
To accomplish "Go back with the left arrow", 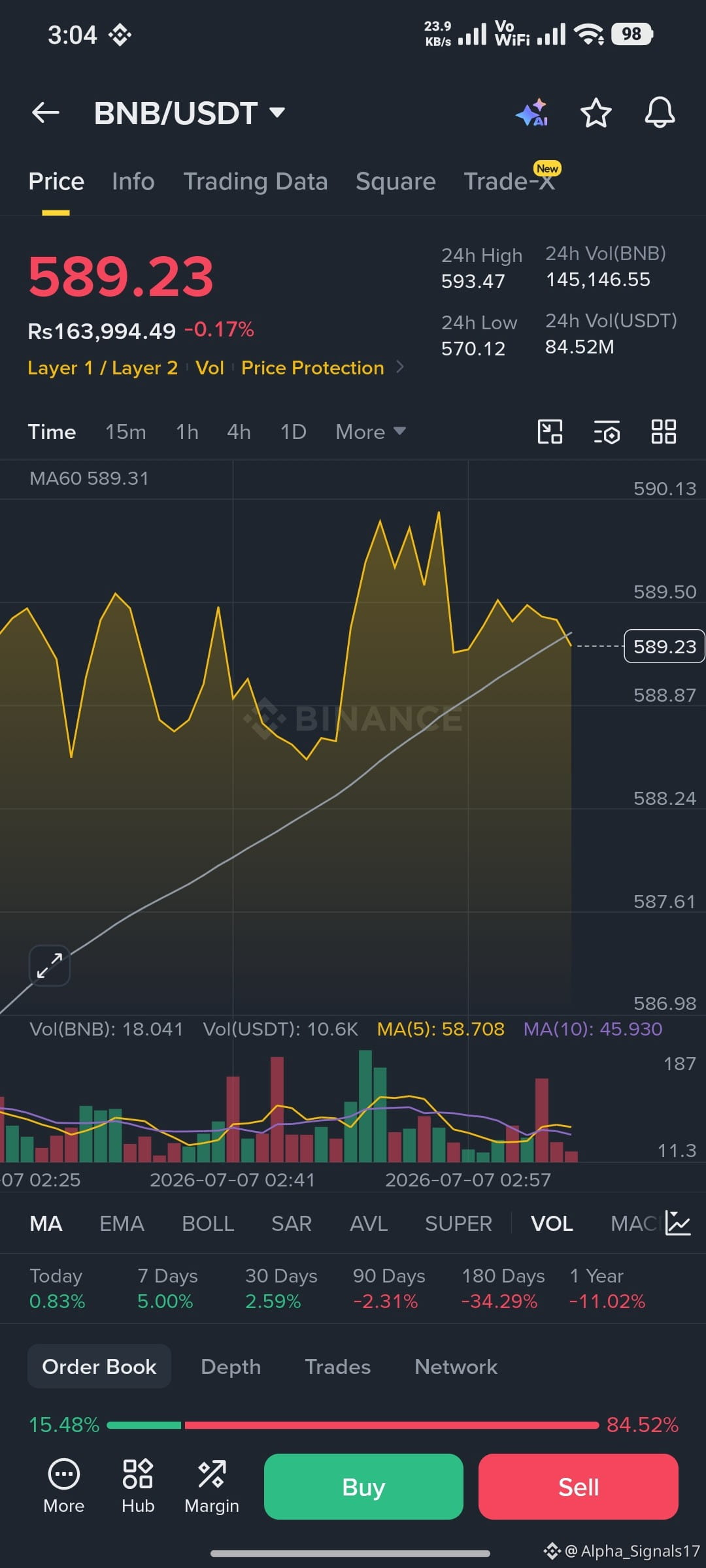I will pos(46,112).
